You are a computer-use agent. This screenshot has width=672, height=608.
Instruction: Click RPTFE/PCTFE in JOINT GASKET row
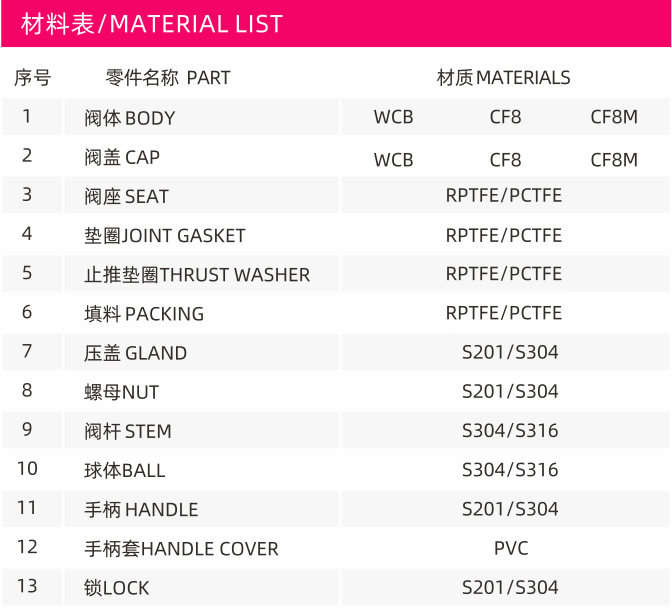click(504, 235)
